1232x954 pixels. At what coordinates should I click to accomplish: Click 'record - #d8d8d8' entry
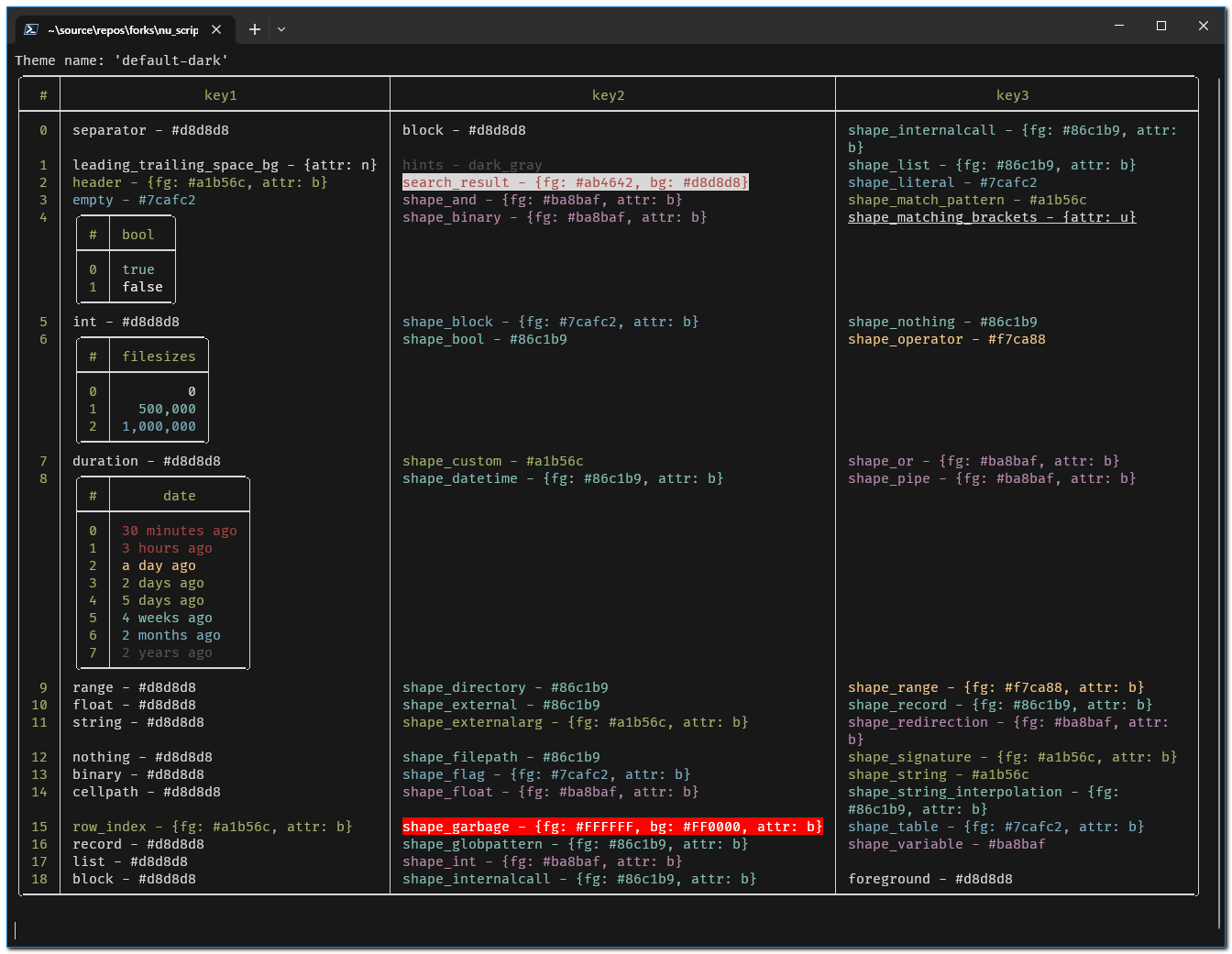[138, 844]
